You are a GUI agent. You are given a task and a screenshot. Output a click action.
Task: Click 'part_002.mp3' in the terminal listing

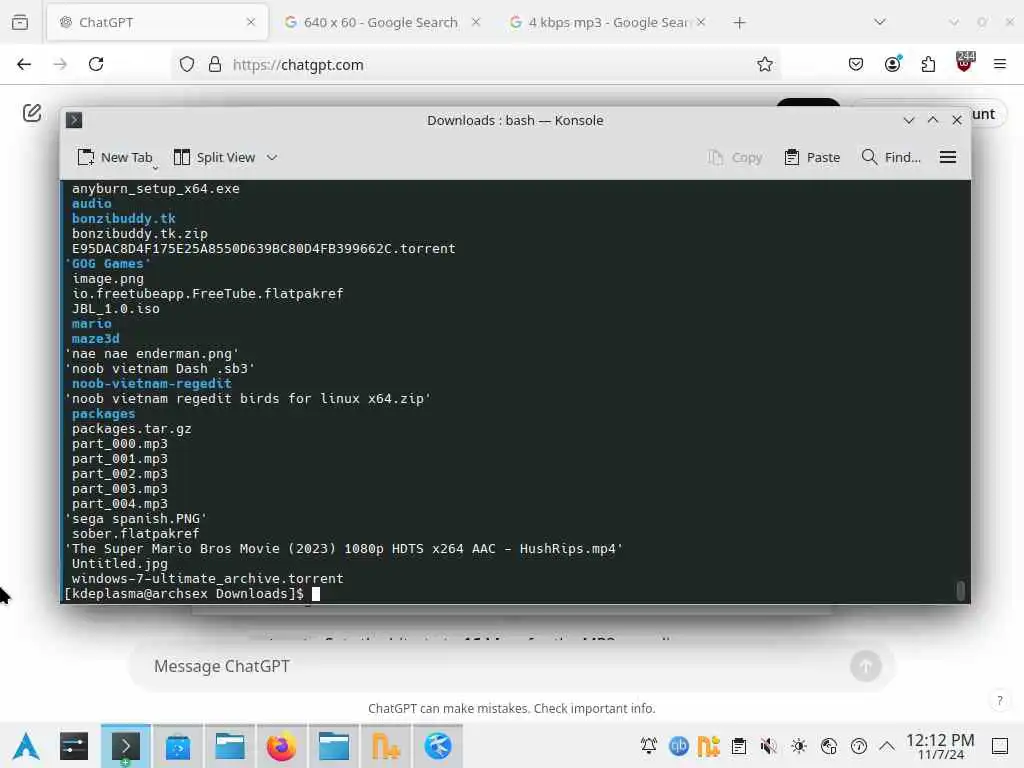(x=120, y=474)
